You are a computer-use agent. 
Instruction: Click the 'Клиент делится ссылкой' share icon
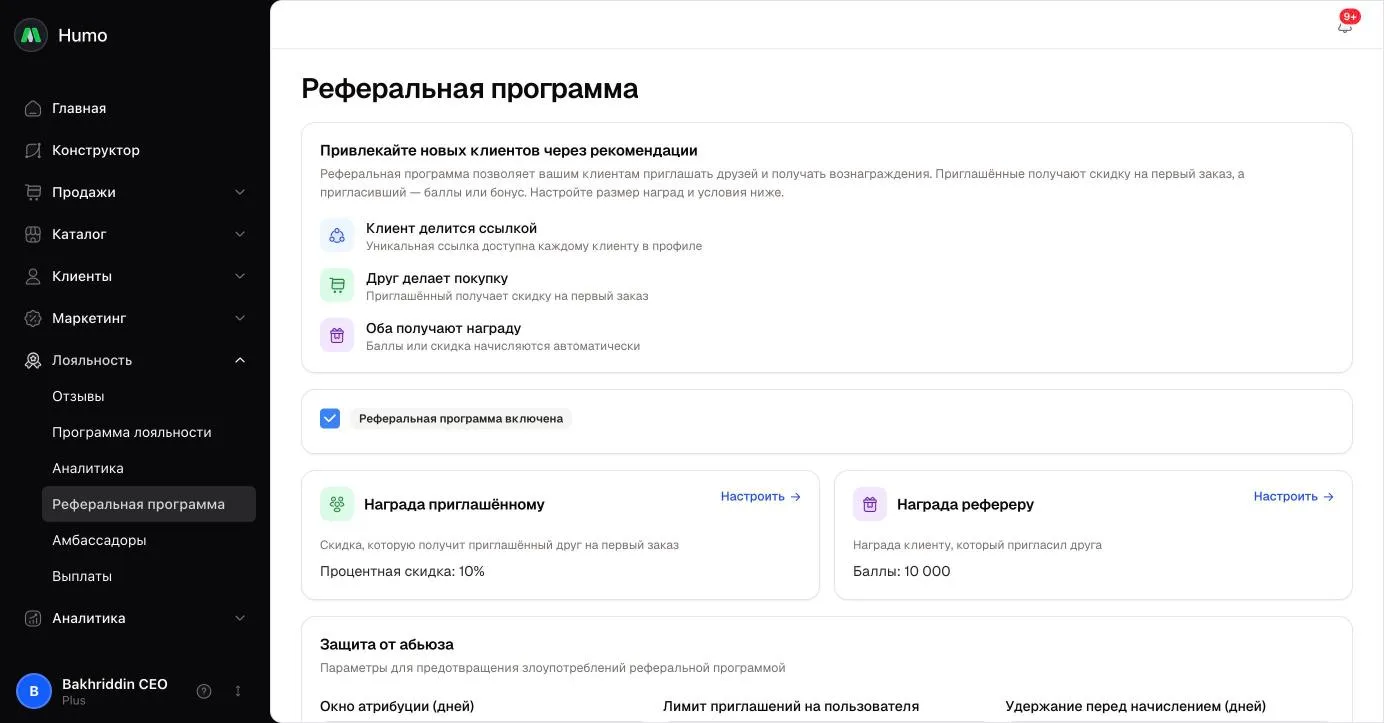point(337,235)
